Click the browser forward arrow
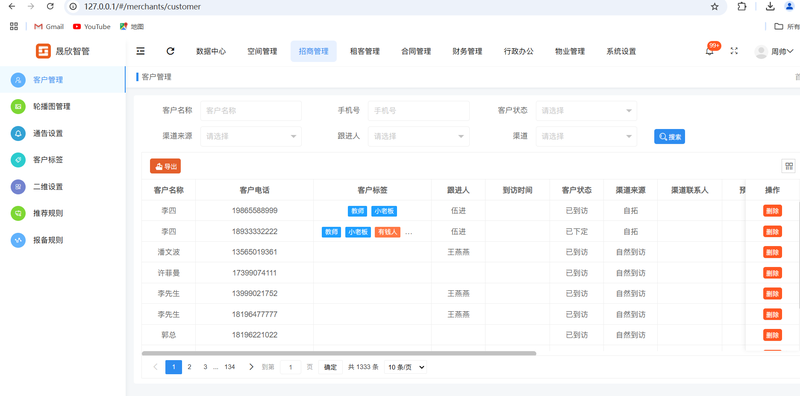Viewport: 800px width, 396px height. coord(31,7)
